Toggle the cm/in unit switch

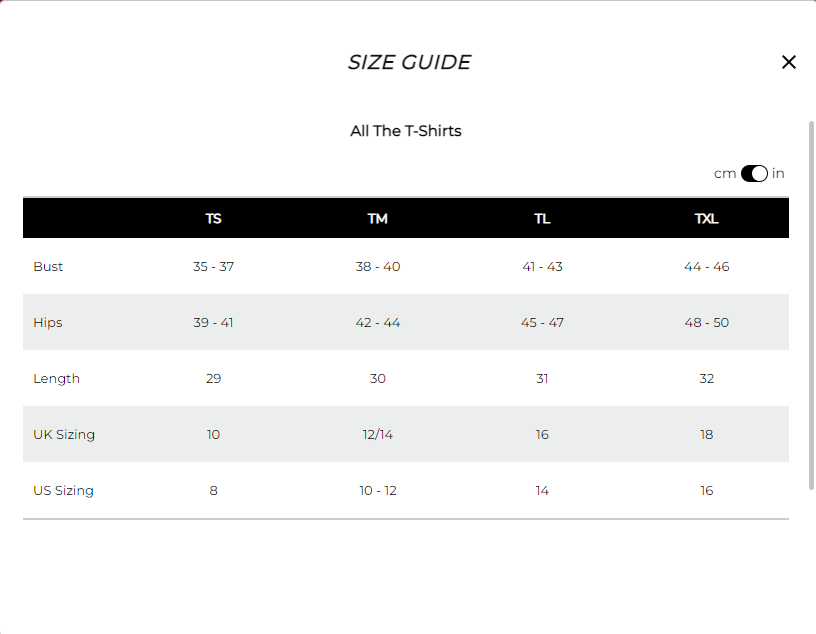click(754, 173)
